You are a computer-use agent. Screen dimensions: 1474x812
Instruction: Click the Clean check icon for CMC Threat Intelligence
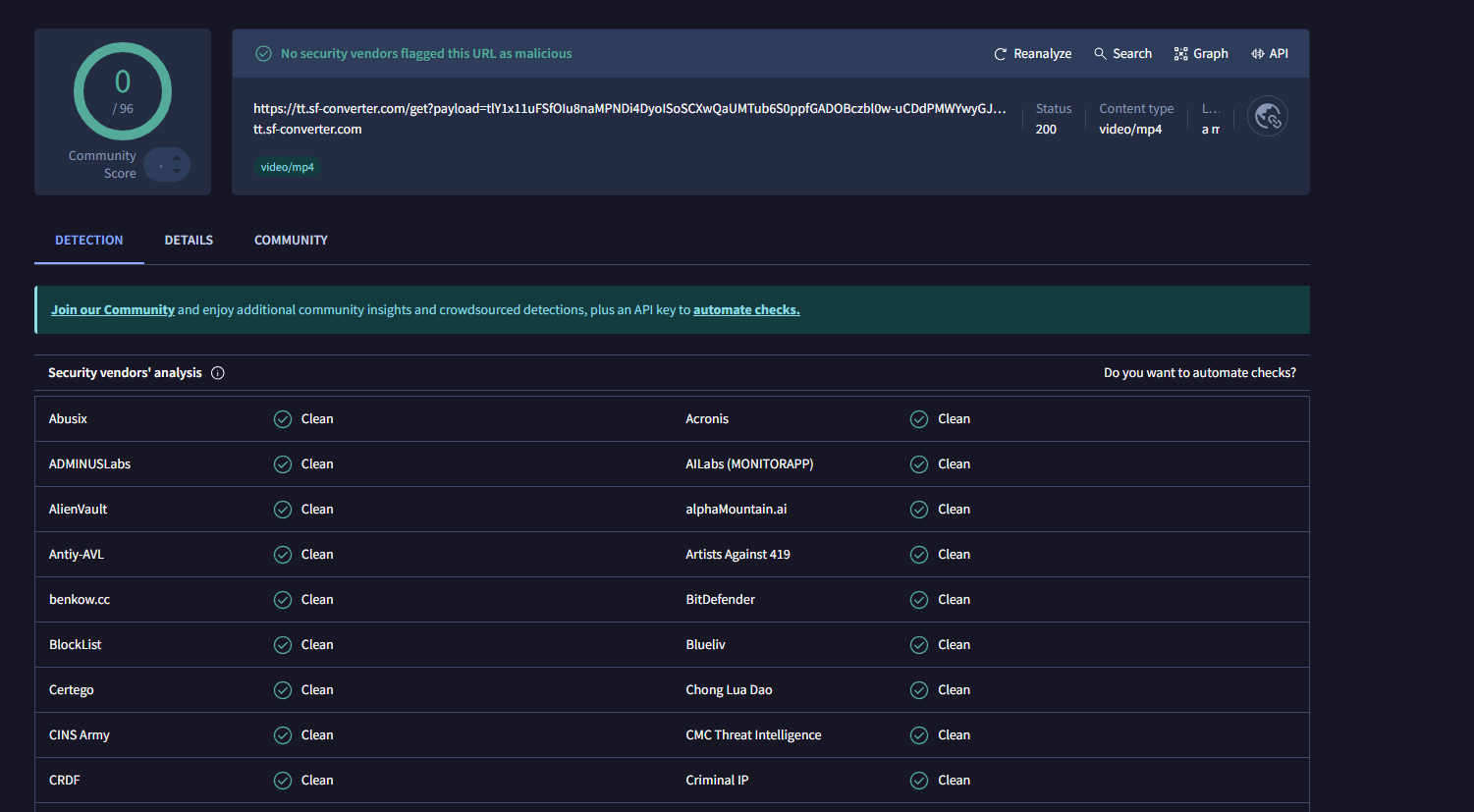tap(919, 735)
